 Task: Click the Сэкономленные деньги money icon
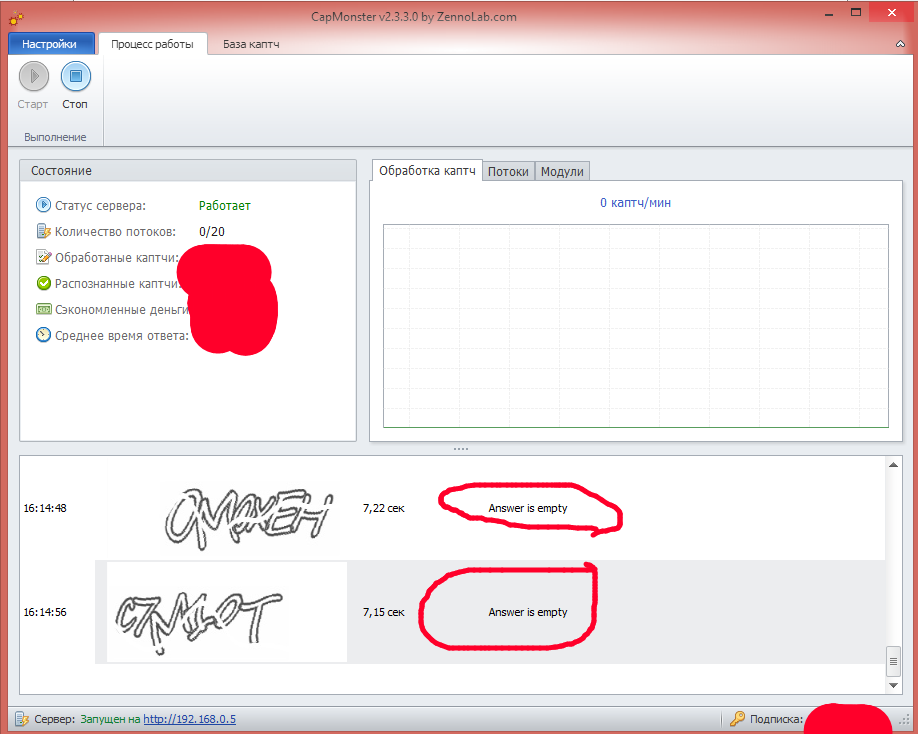tap(43, 309)
